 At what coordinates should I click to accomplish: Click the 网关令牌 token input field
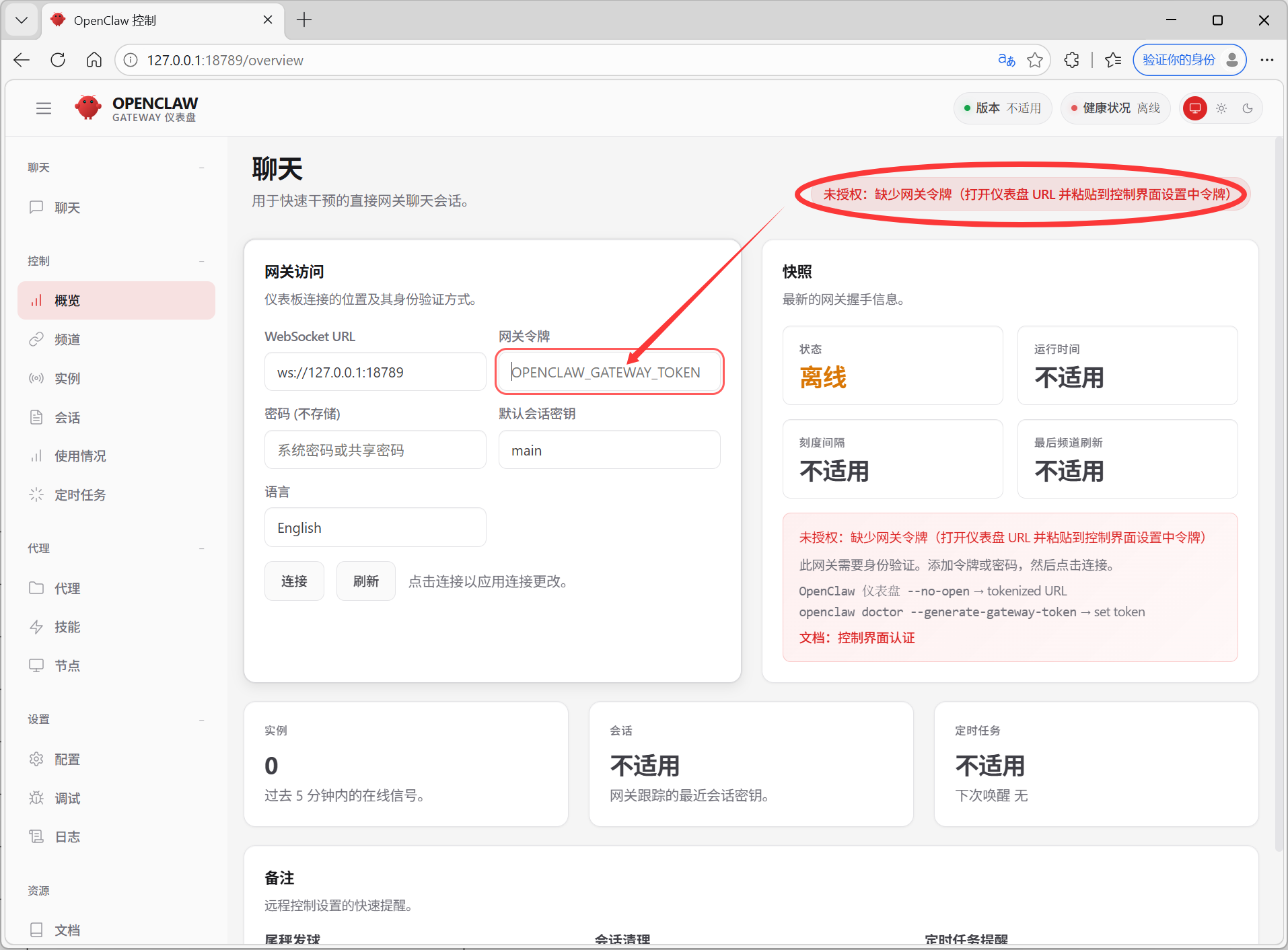[x=610, y=372]
